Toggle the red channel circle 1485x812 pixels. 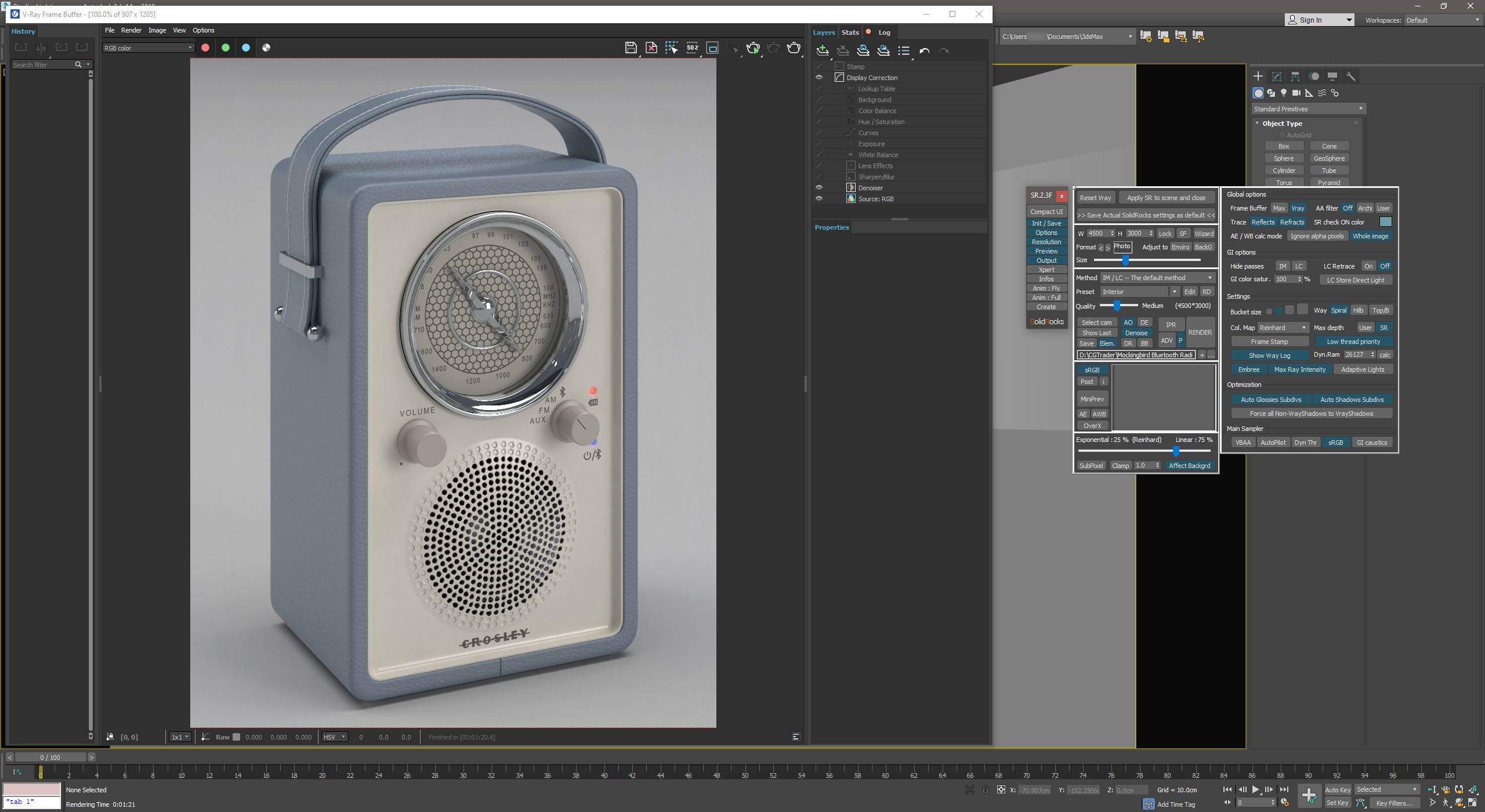pos(205,48)
